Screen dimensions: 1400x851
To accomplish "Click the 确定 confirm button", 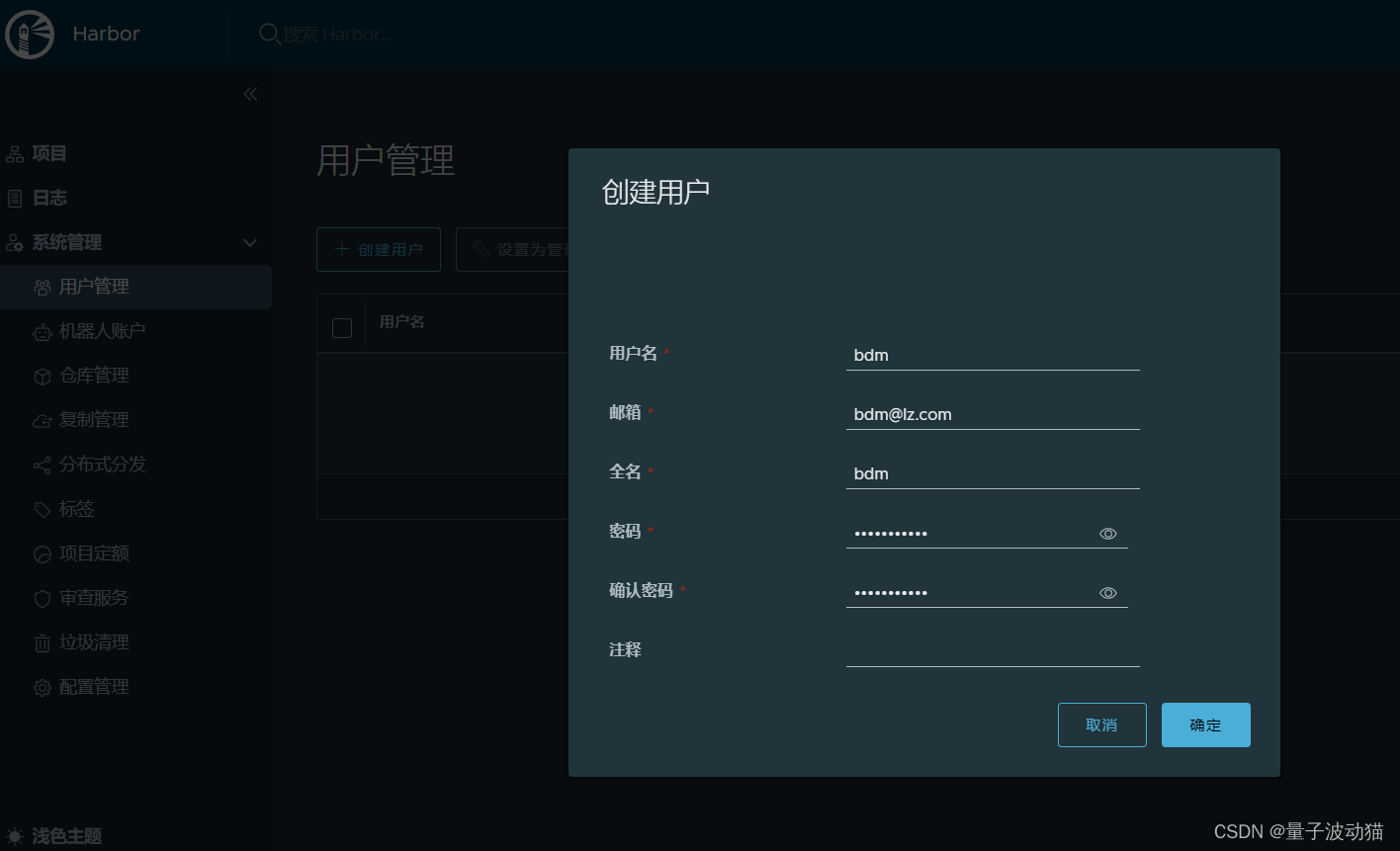I will click(1205, 725).
